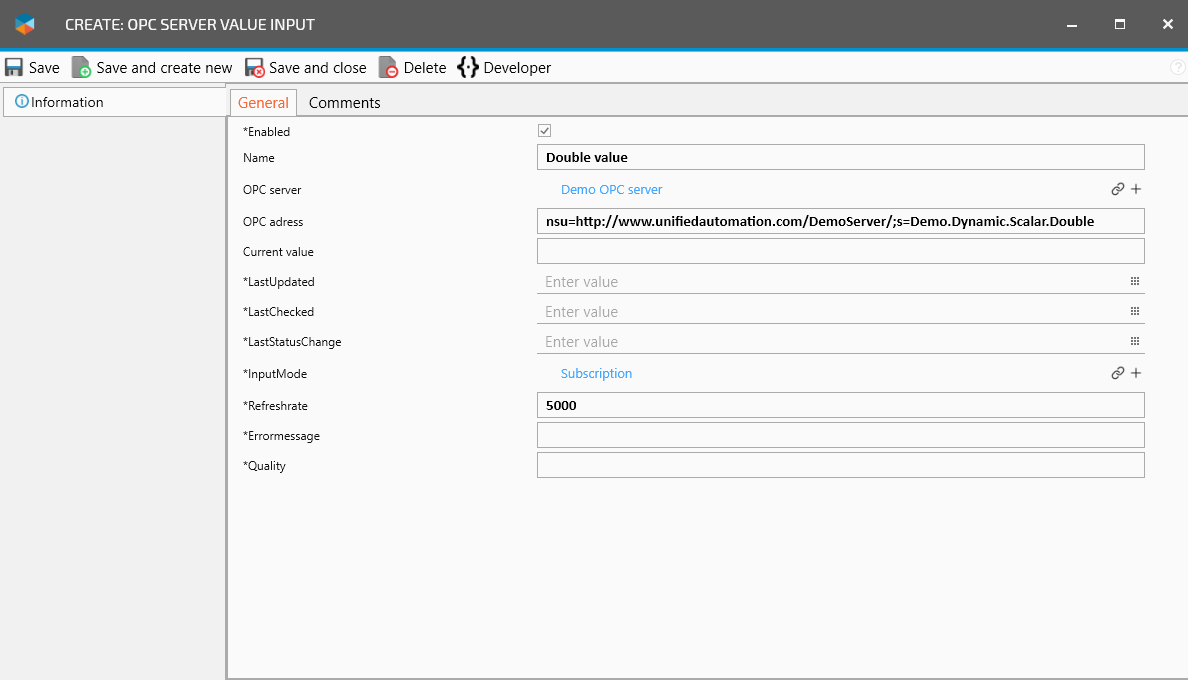The width and height of the screenshot is (1188, 680).
Task: Click the link icon in OPC server row
Action: [1118, 189]
